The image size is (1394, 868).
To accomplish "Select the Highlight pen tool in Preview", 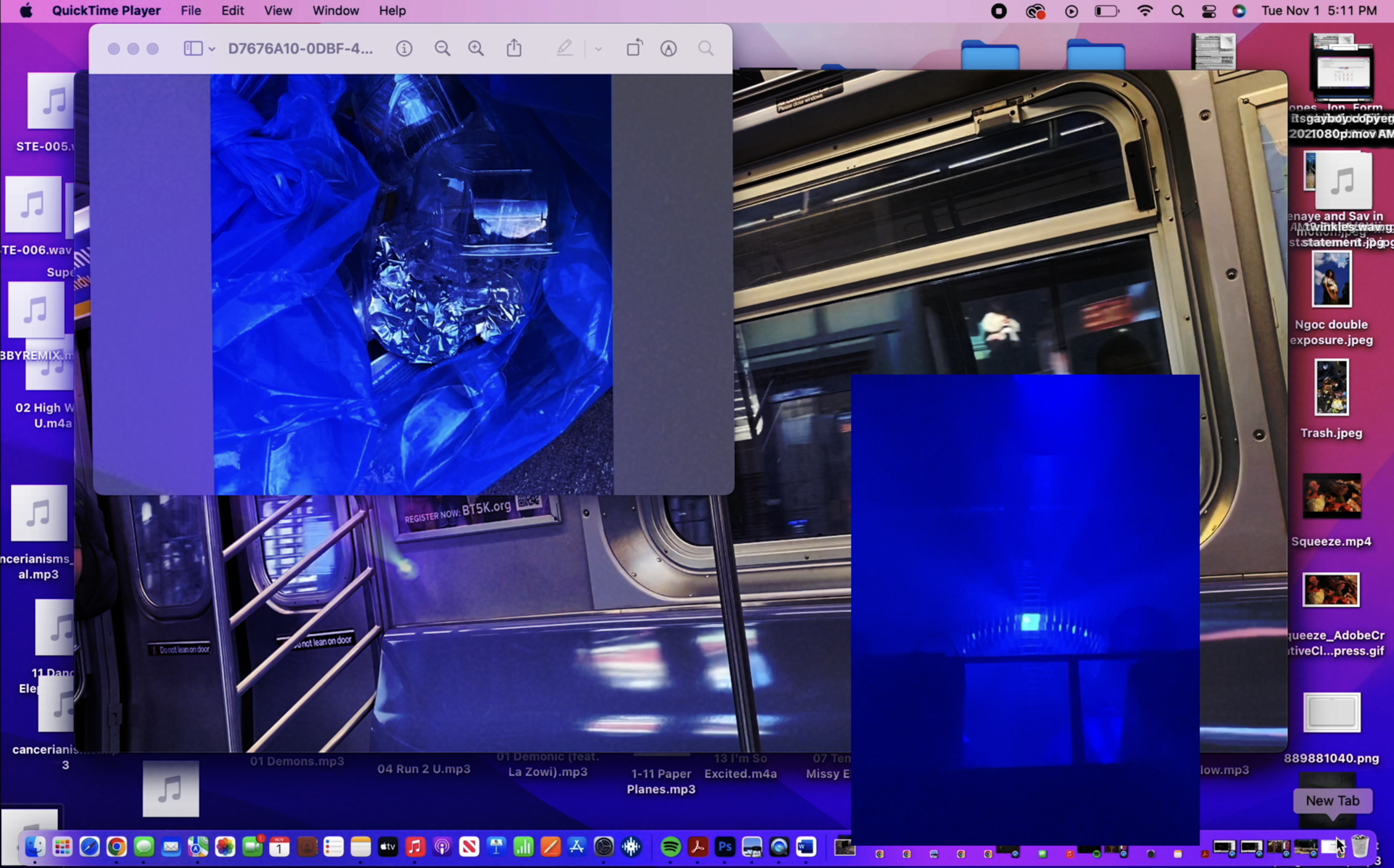I will 564,48.
